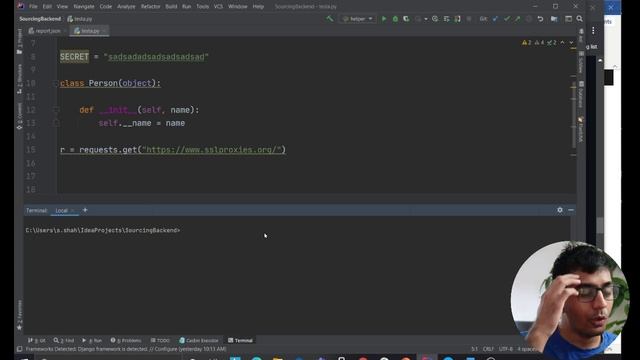The image size is (640, 360).
Task: Open the Help menu
Action: point(258,7)
